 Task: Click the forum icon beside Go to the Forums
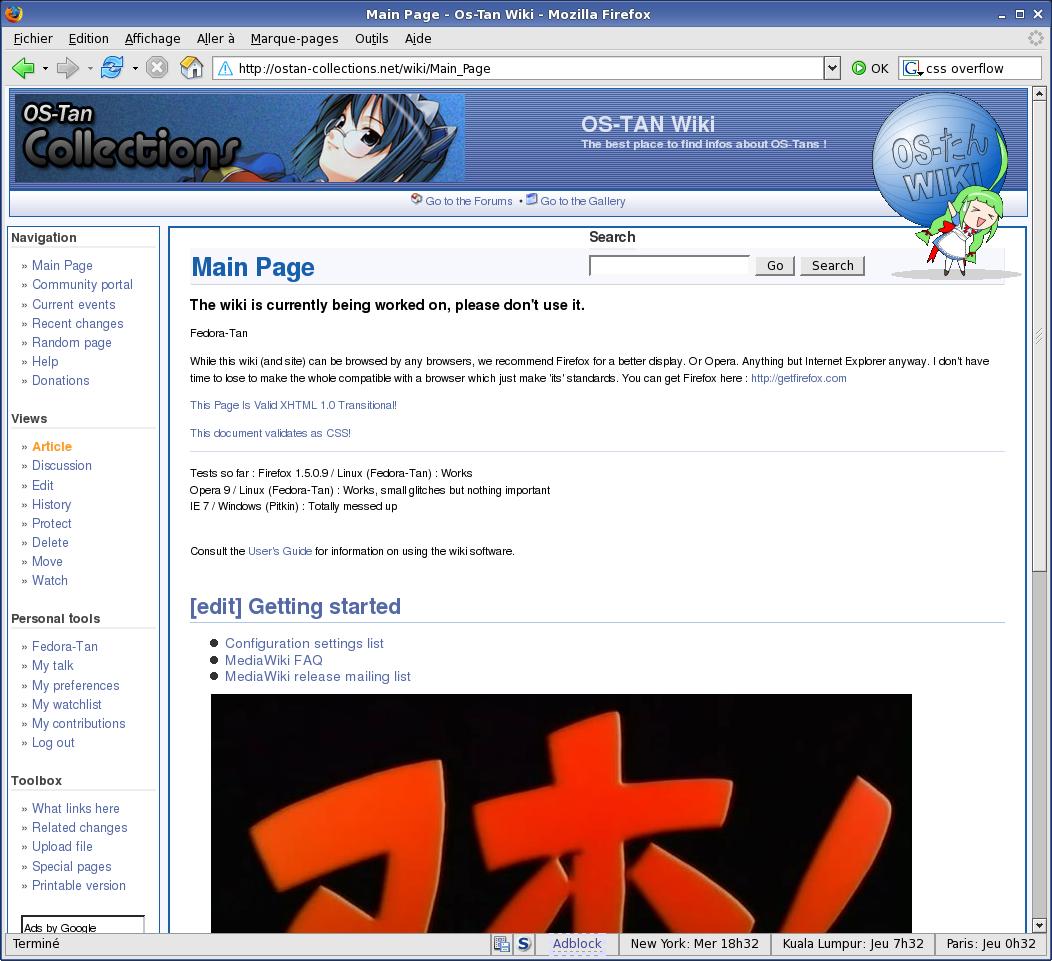click(x=417, y=199)
